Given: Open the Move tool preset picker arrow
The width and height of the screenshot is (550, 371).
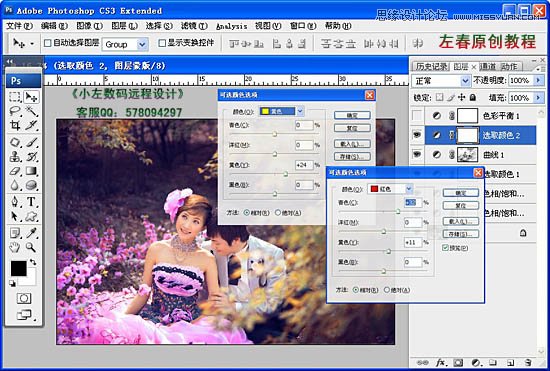Looking at the screenshot, I should point(32,44).
